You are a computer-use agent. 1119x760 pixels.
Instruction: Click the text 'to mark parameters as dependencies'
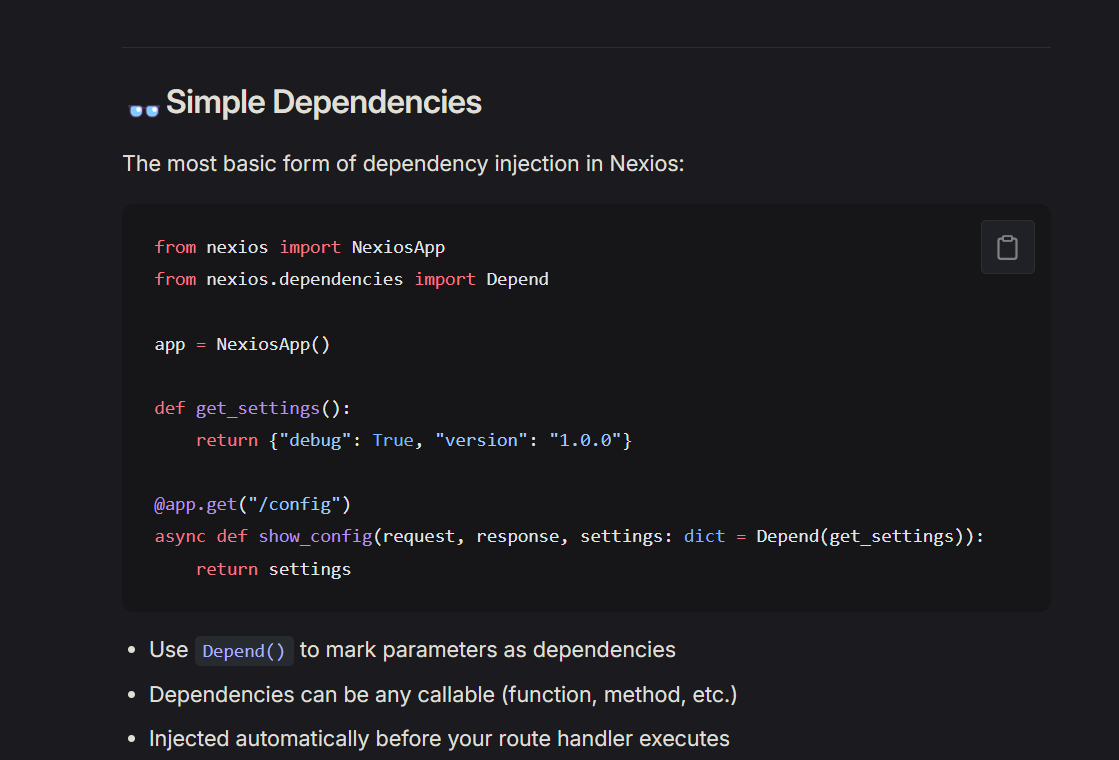487,649
